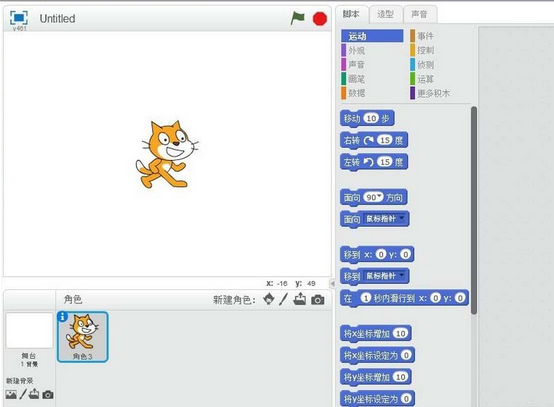Open 鼠标指针 dropdown in 面向 block
Viewport: 554px width, 407px height.
pos(385,219)
